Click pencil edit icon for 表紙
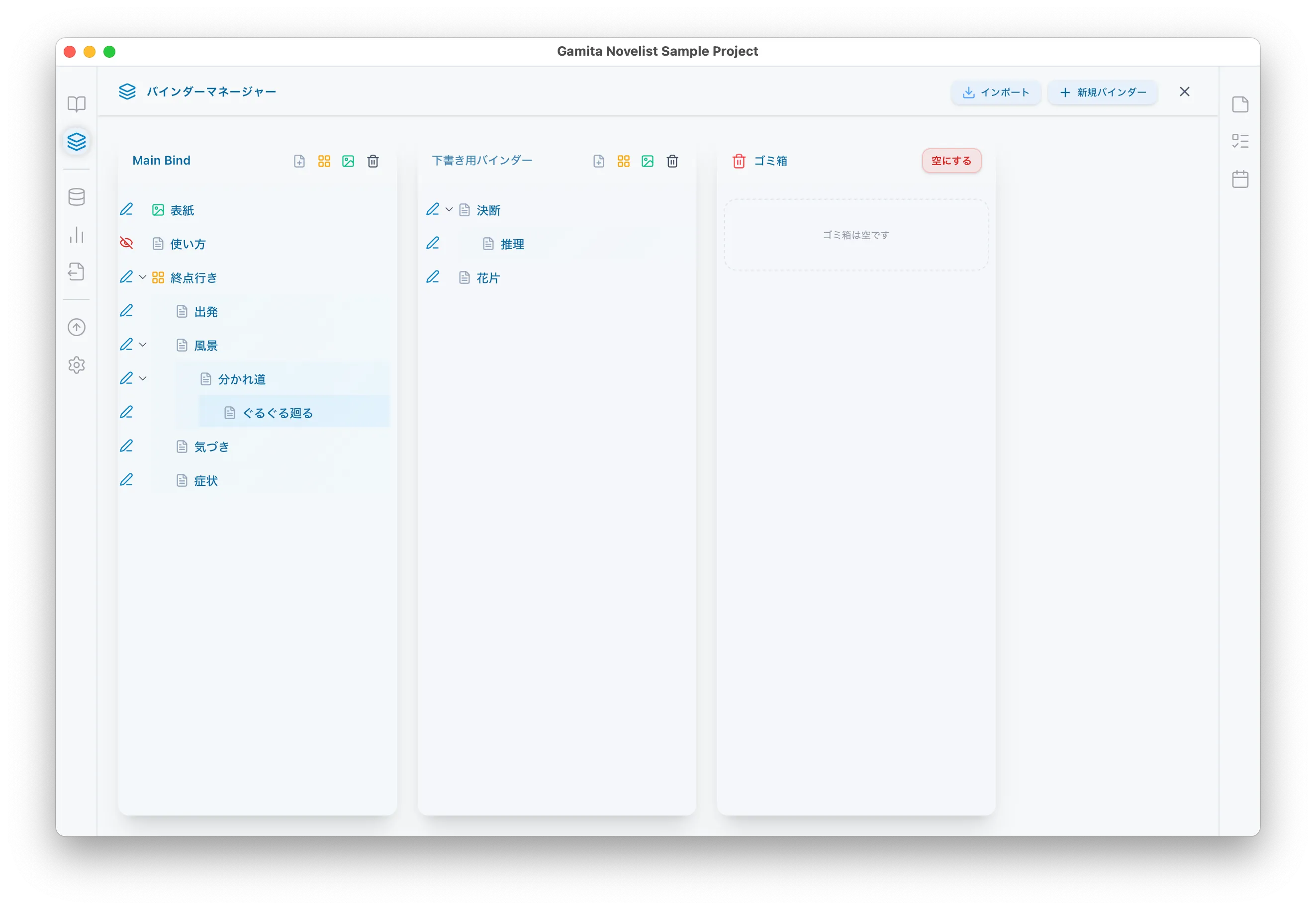The image size is (1316, 910). click(127, 210)
